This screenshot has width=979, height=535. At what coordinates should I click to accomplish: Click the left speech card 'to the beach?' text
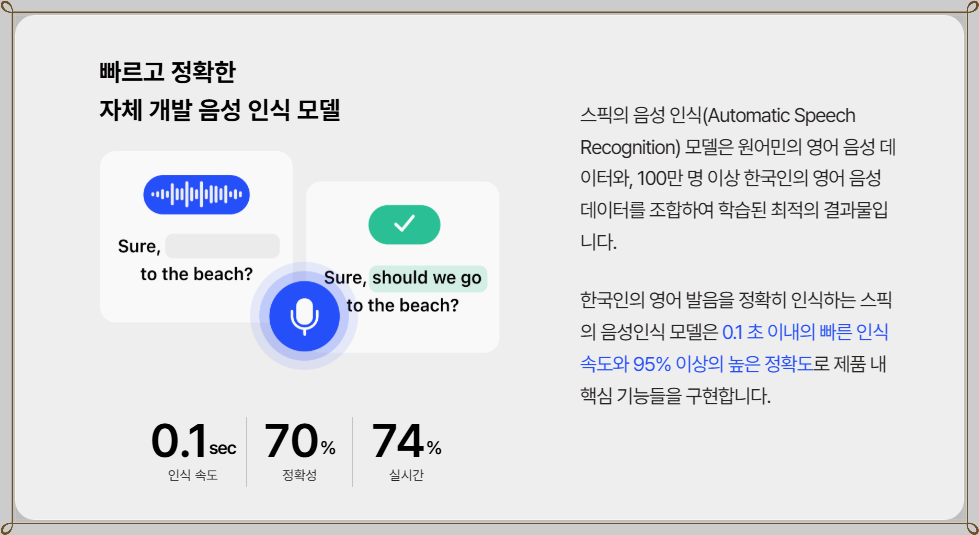(x=196, y=274)
